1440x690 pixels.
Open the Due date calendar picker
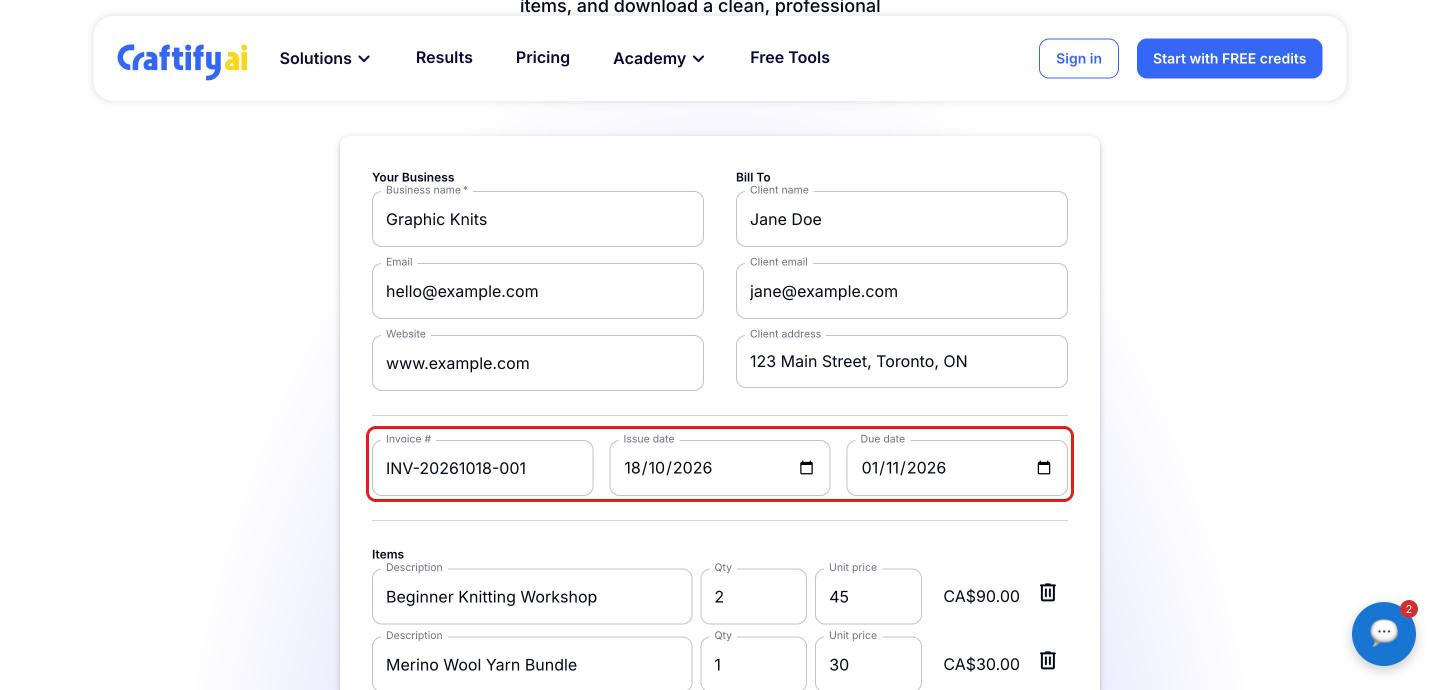point(1044,468)
